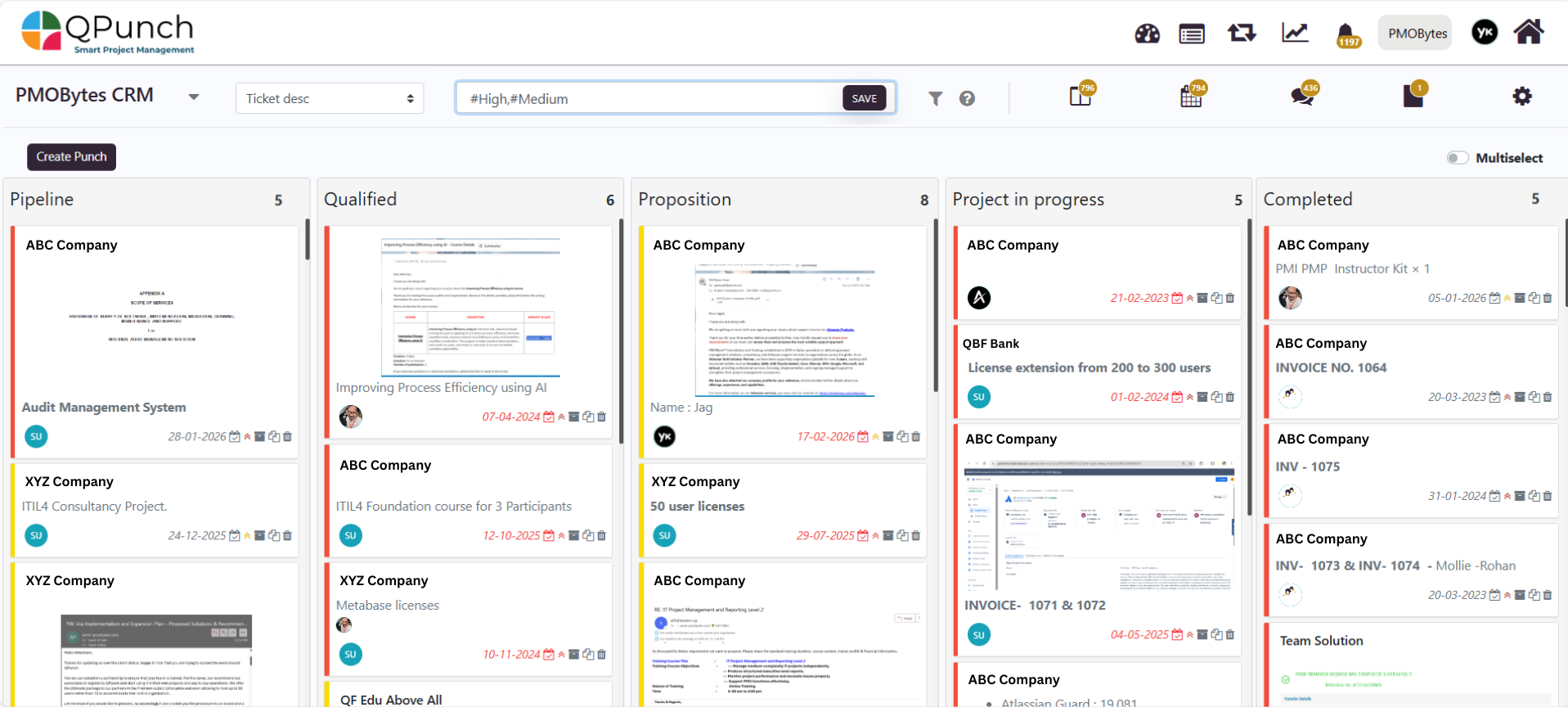Click the Create Punch button

click(x=71, y=157)
